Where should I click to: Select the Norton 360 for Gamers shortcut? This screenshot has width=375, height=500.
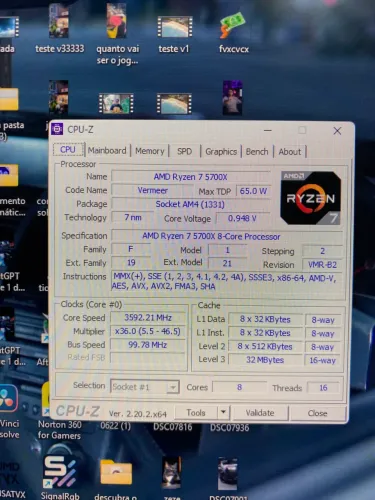59,412
